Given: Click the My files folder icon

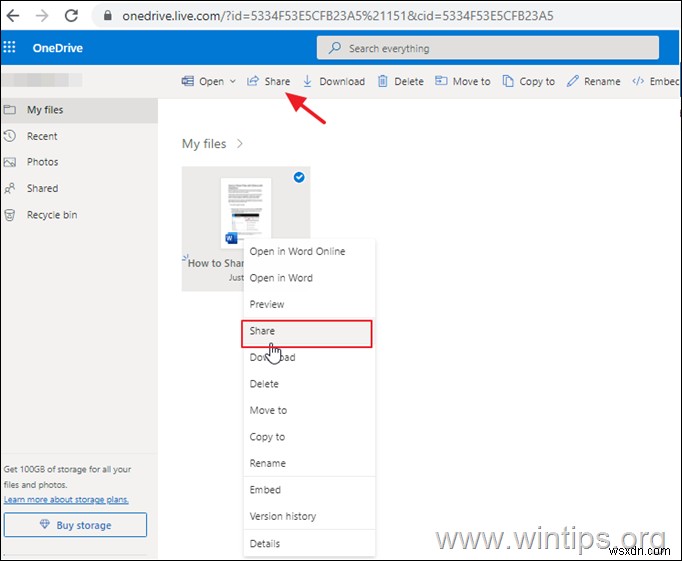Looking at the screenshot, I should pyautogui.click(x=10, y=109).
